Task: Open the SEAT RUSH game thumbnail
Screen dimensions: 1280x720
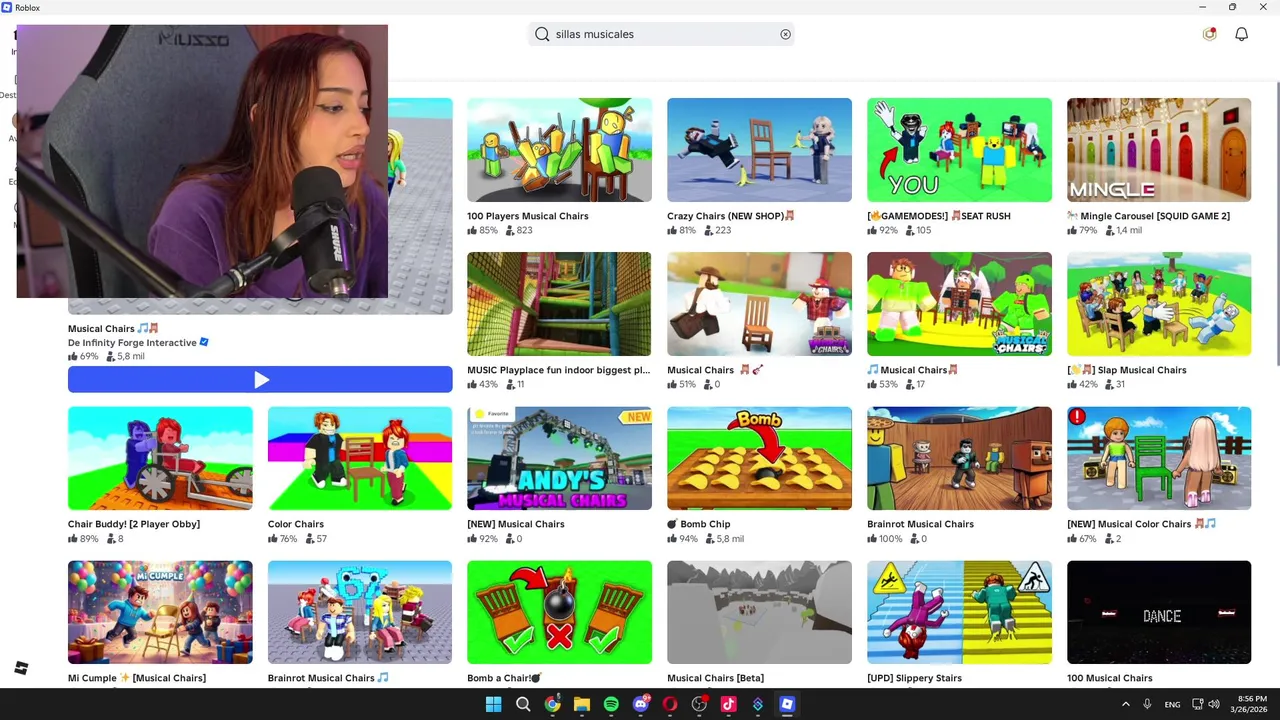Action: [959, 150]
